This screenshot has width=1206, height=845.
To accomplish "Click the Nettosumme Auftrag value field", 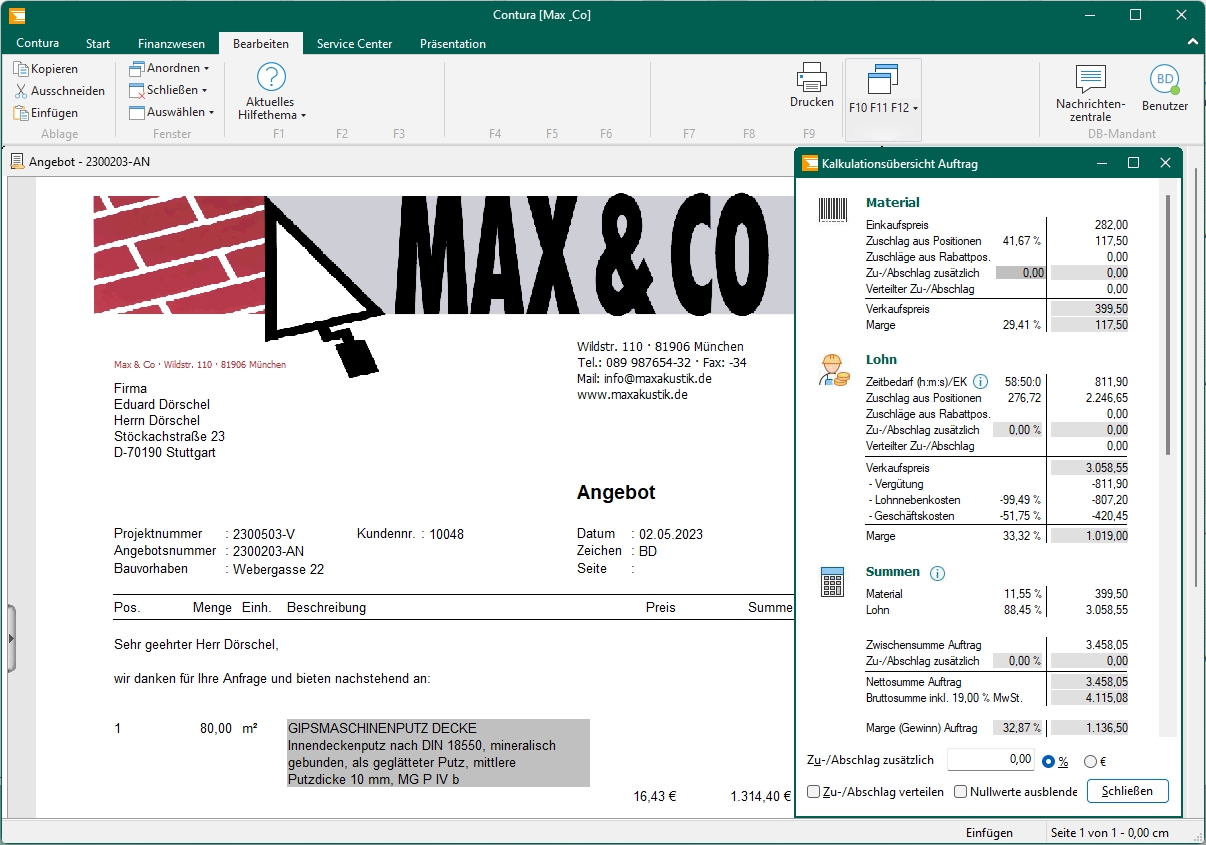I will click(x=1089, y=682).
